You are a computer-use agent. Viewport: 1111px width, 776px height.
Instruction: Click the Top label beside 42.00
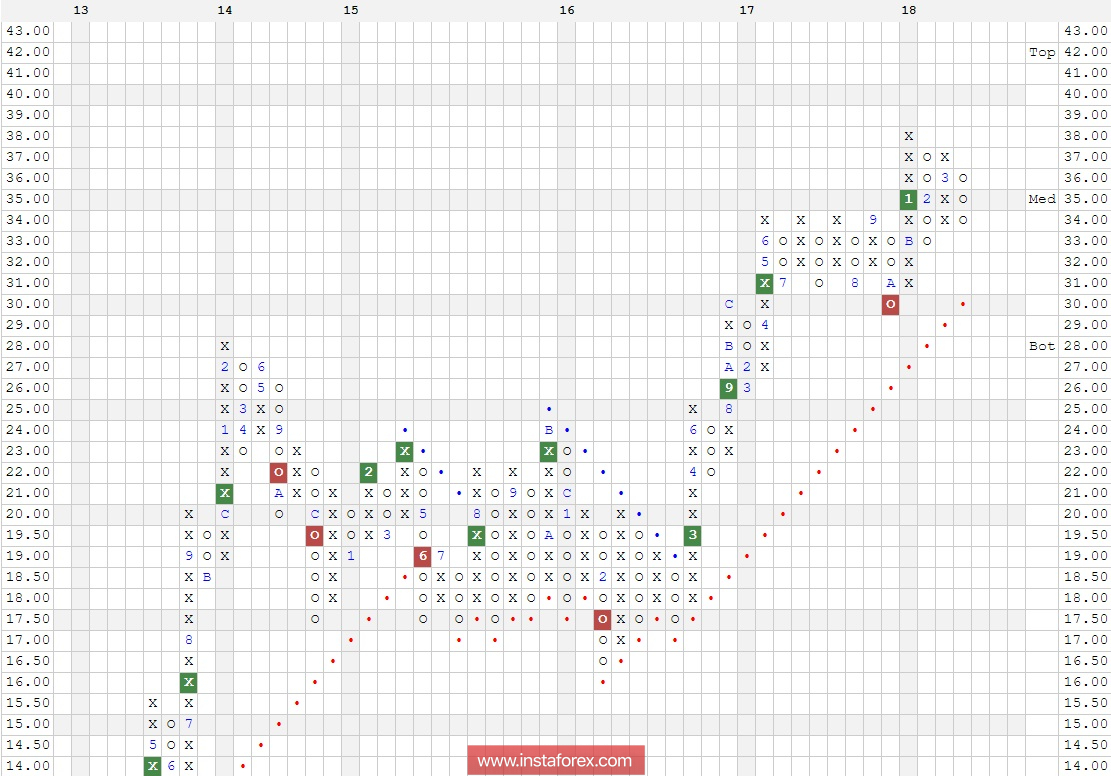click(1042, 52)
